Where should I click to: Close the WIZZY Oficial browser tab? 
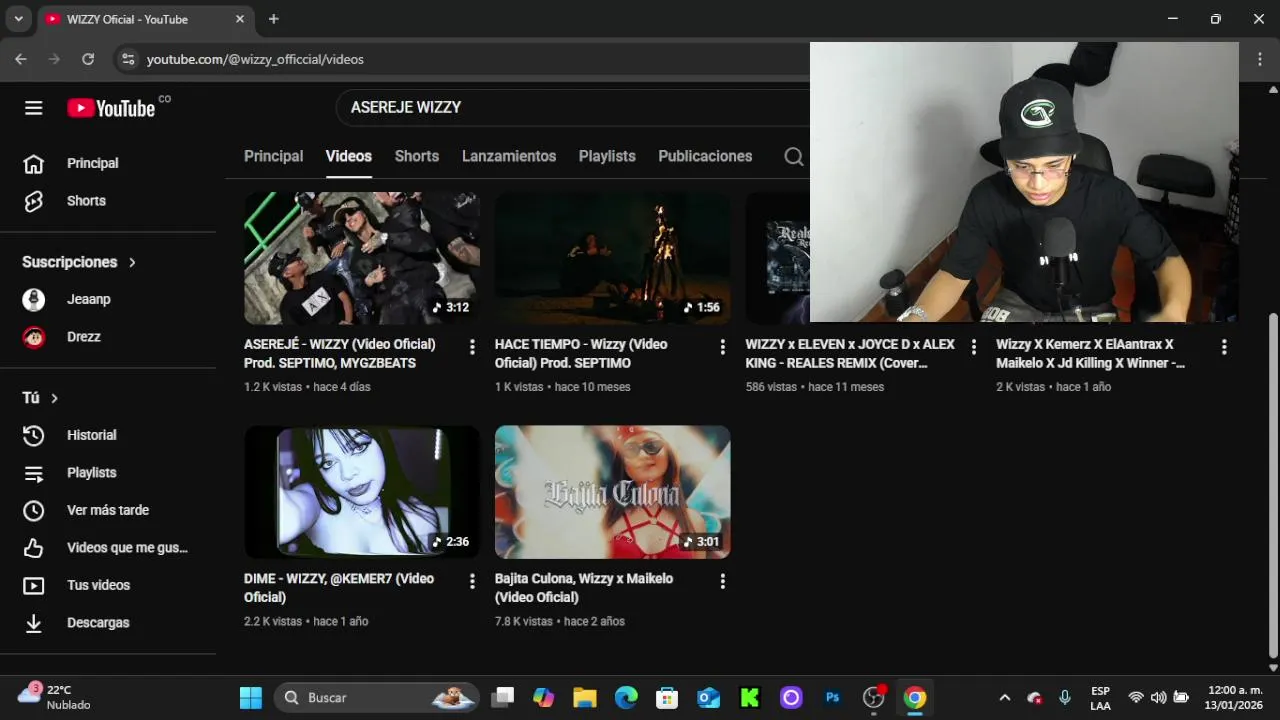240,19
